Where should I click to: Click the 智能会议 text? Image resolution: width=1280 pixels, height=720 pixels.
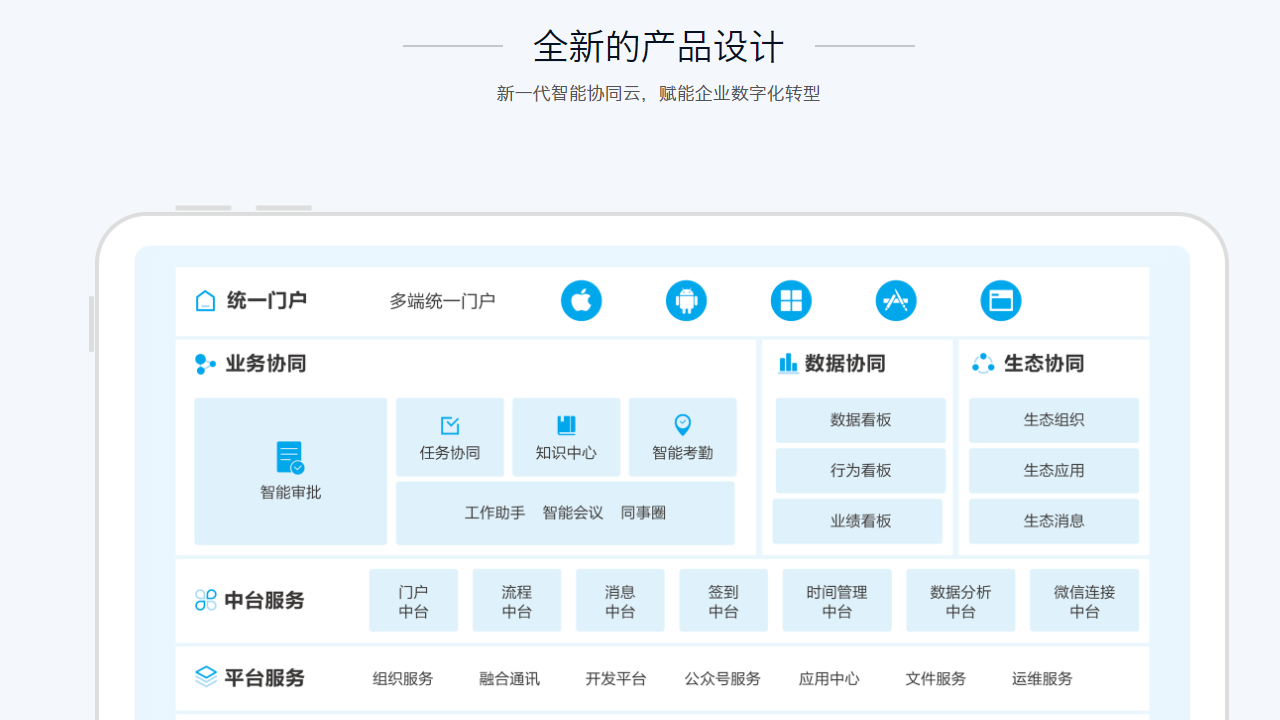pyautogui.click(x=573, y=513)
